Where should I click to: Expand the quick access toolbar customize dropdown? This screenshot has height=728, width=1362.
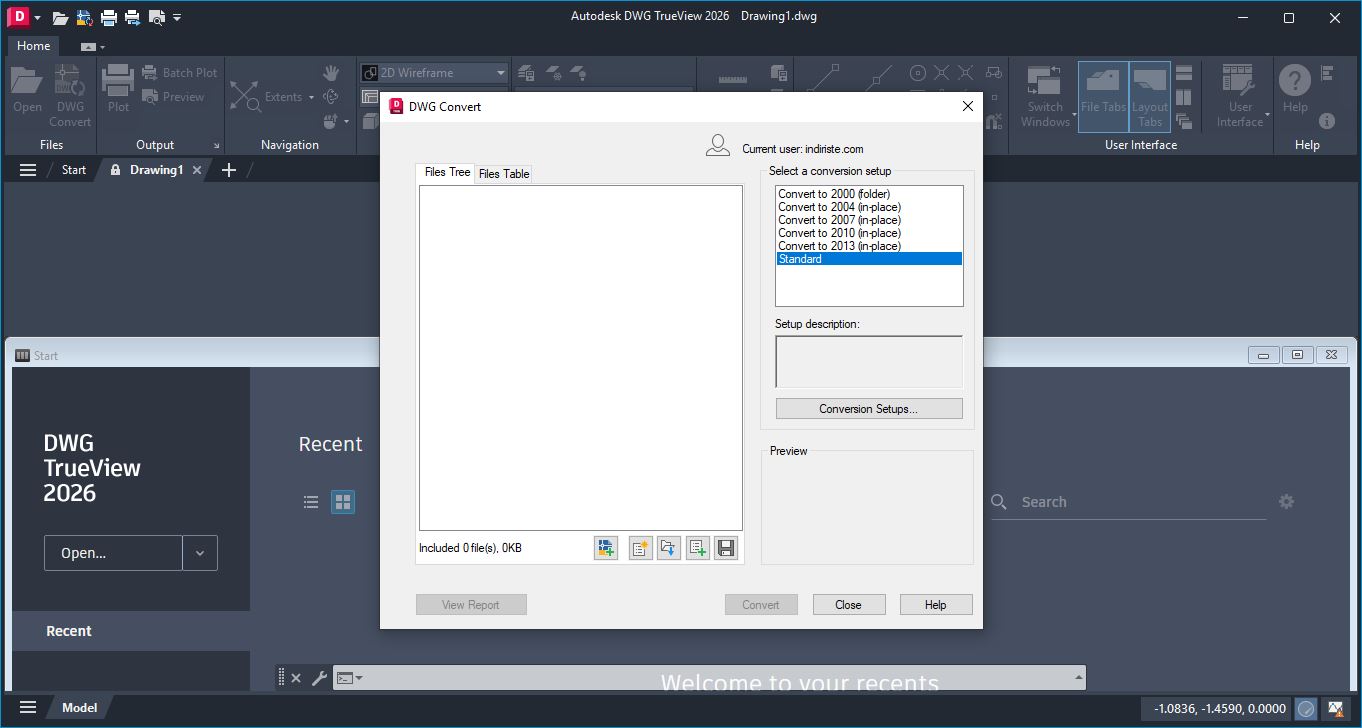click(x=177, y=17)
